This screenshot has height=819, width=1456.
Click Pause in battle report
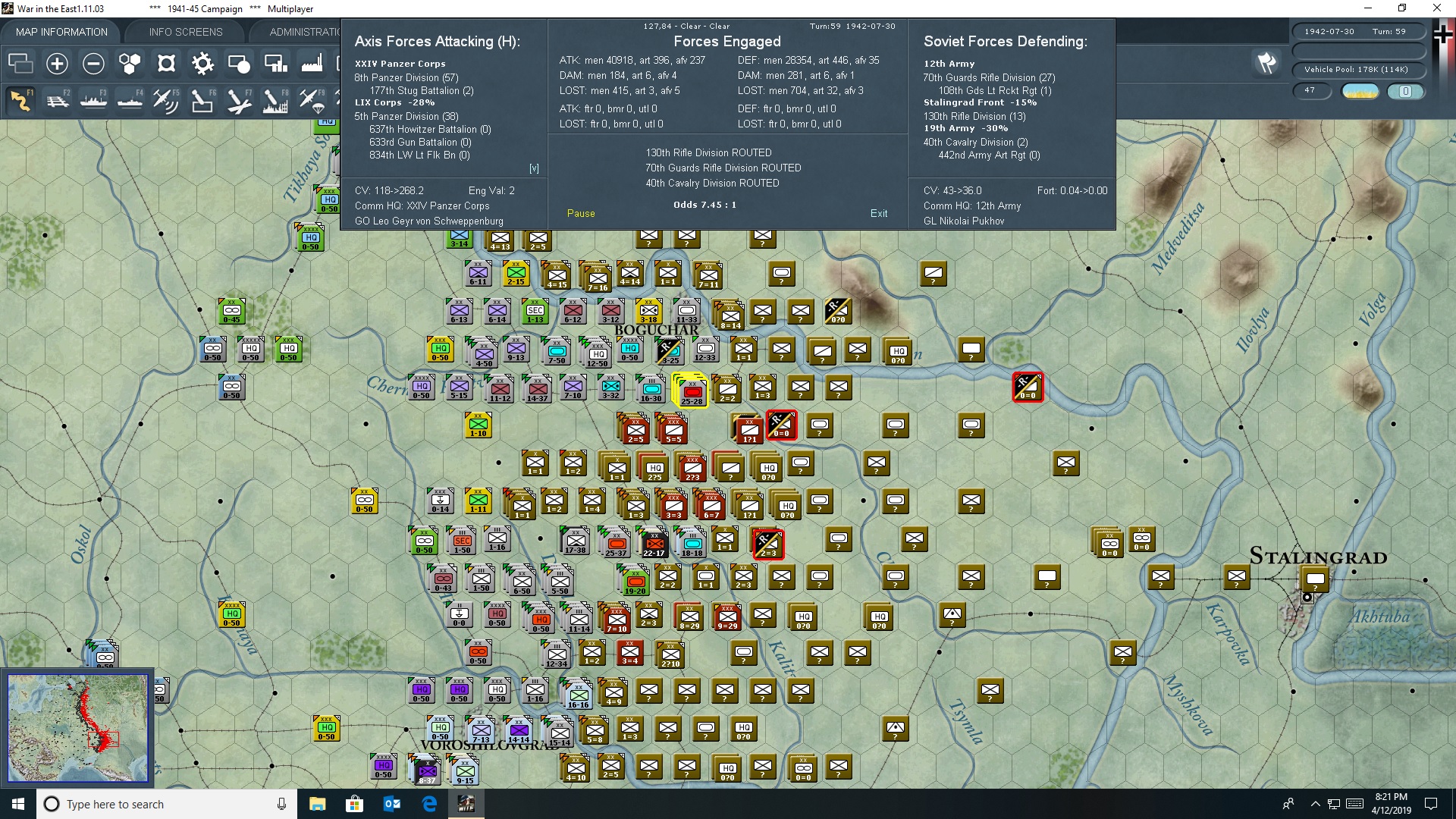click(581, 214)
